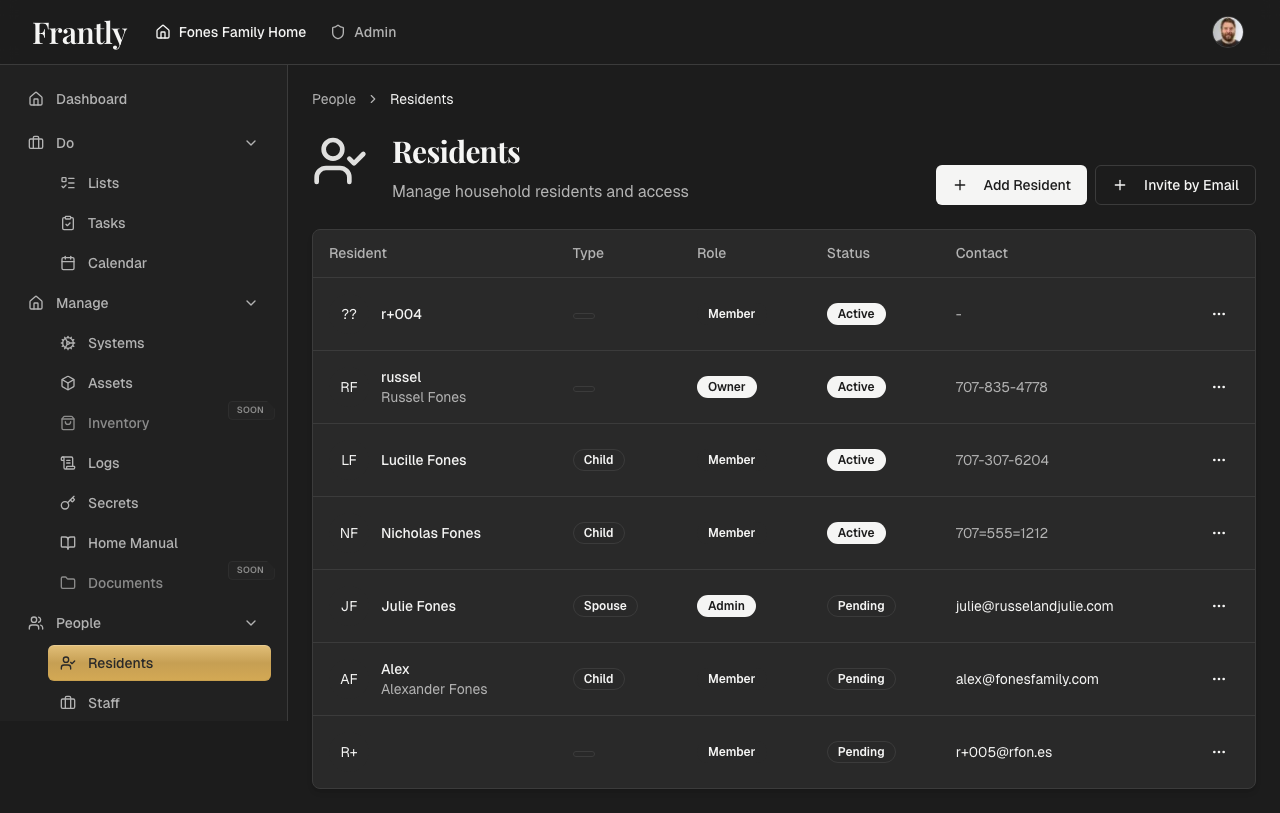Open the Admin menu in the top bar

coord(363,32)
